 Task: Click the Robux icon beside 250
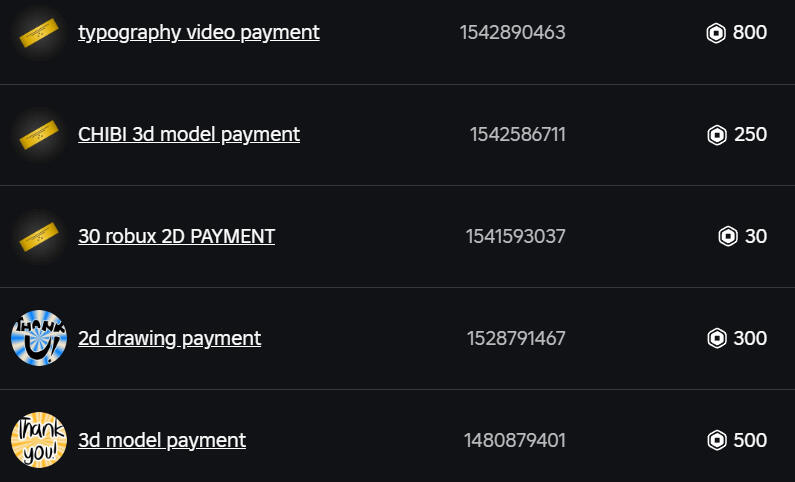[x=717, y=135]
